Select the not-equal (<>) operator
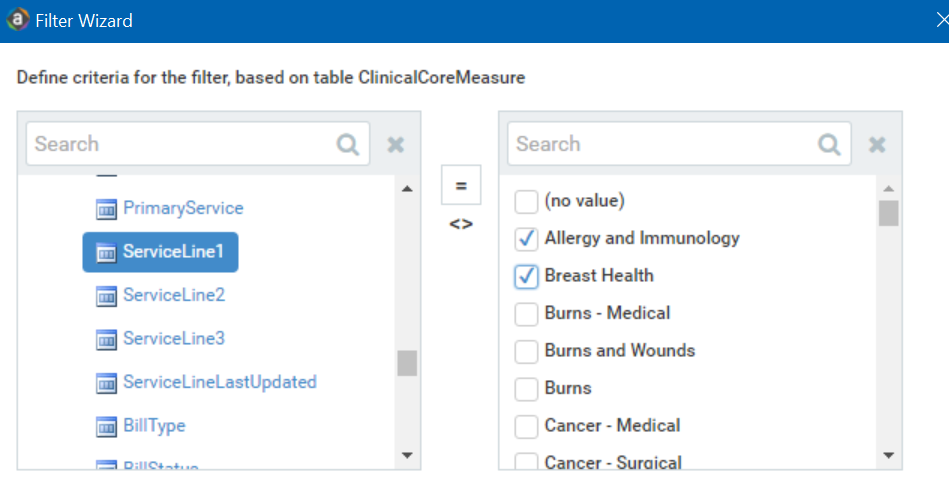Viewport: 949px width, 478px height. [x=460, y=223]
